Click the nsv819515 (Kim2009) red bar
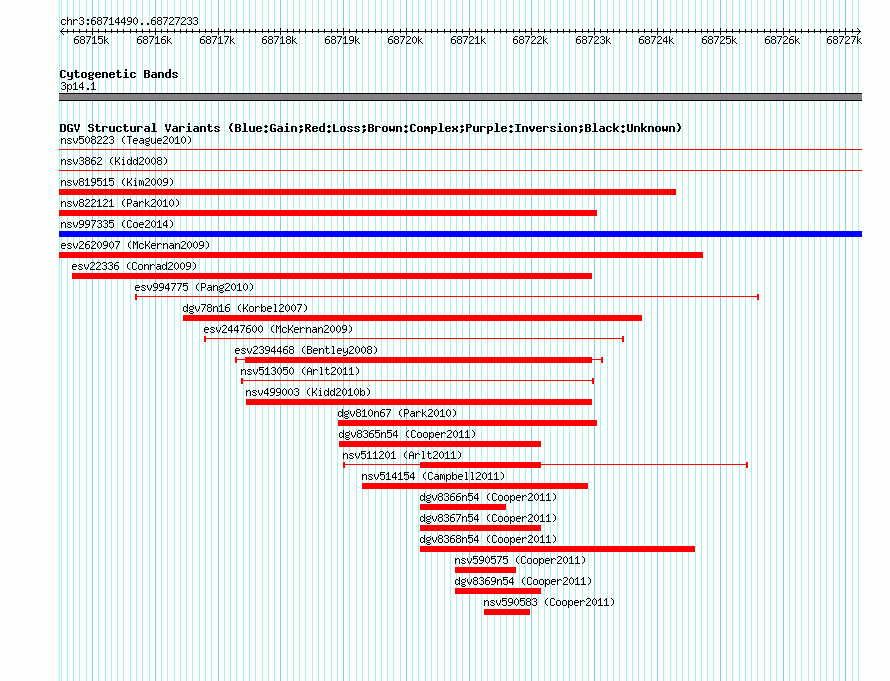This screenshot has height=681, width=890. [367, 192]
